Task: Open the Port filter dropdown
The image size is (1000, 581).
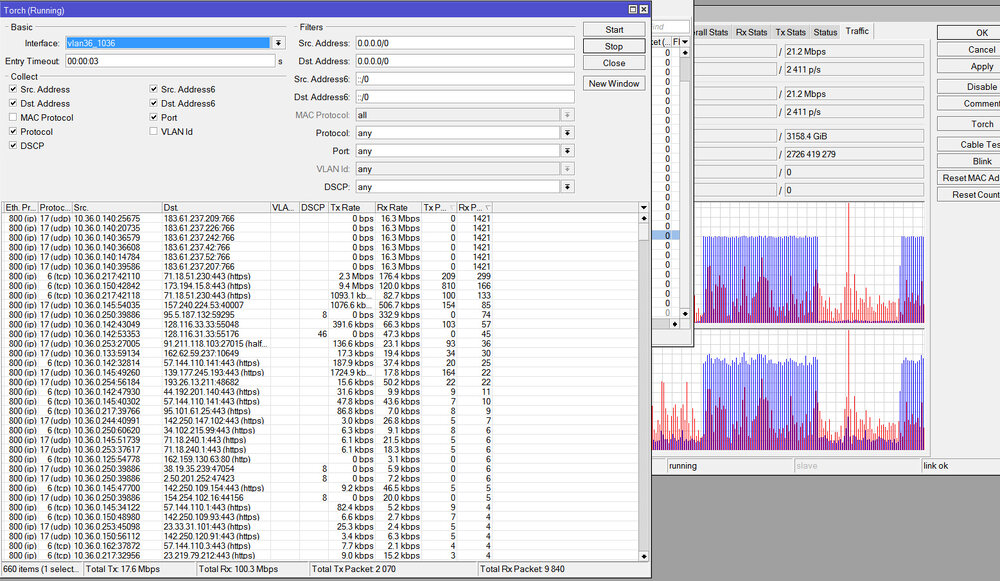Action: [567, 151]
